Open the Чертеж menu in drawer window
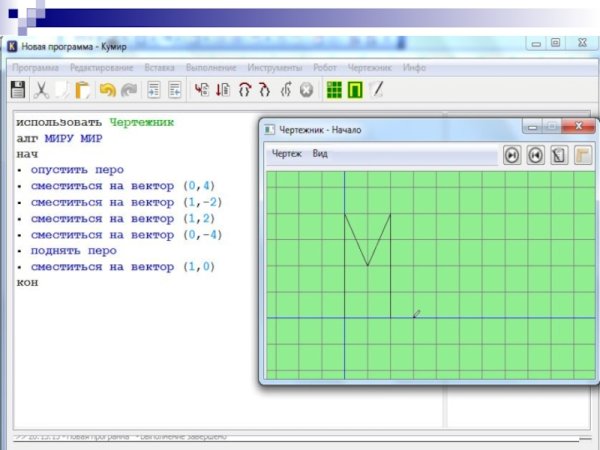The height and width of the screenshot is (450, 600). point(287,154)
